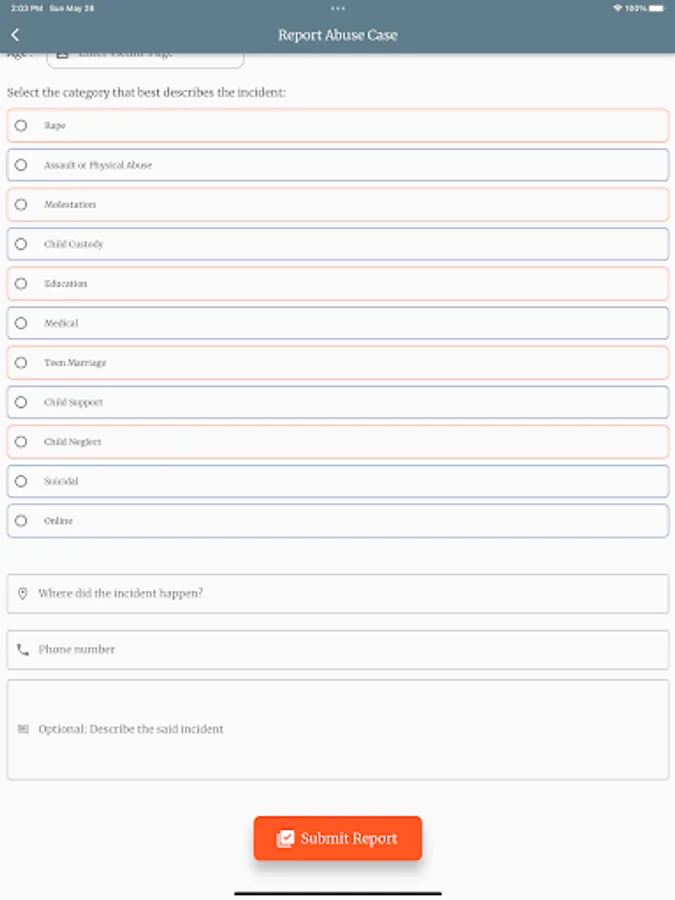
Task: Choose the Education category
Action: tap(21, 284)
